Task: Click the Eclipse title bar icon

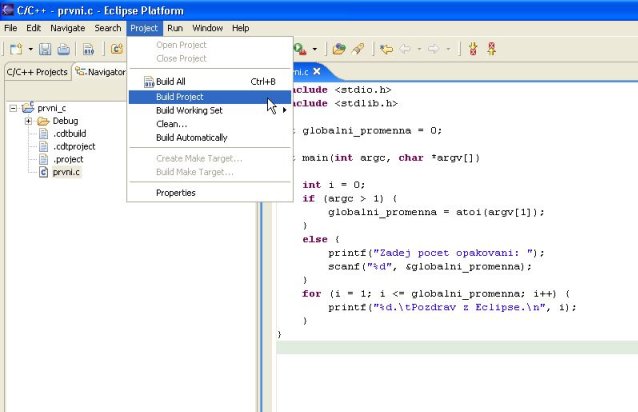Action: pos(8,10)
